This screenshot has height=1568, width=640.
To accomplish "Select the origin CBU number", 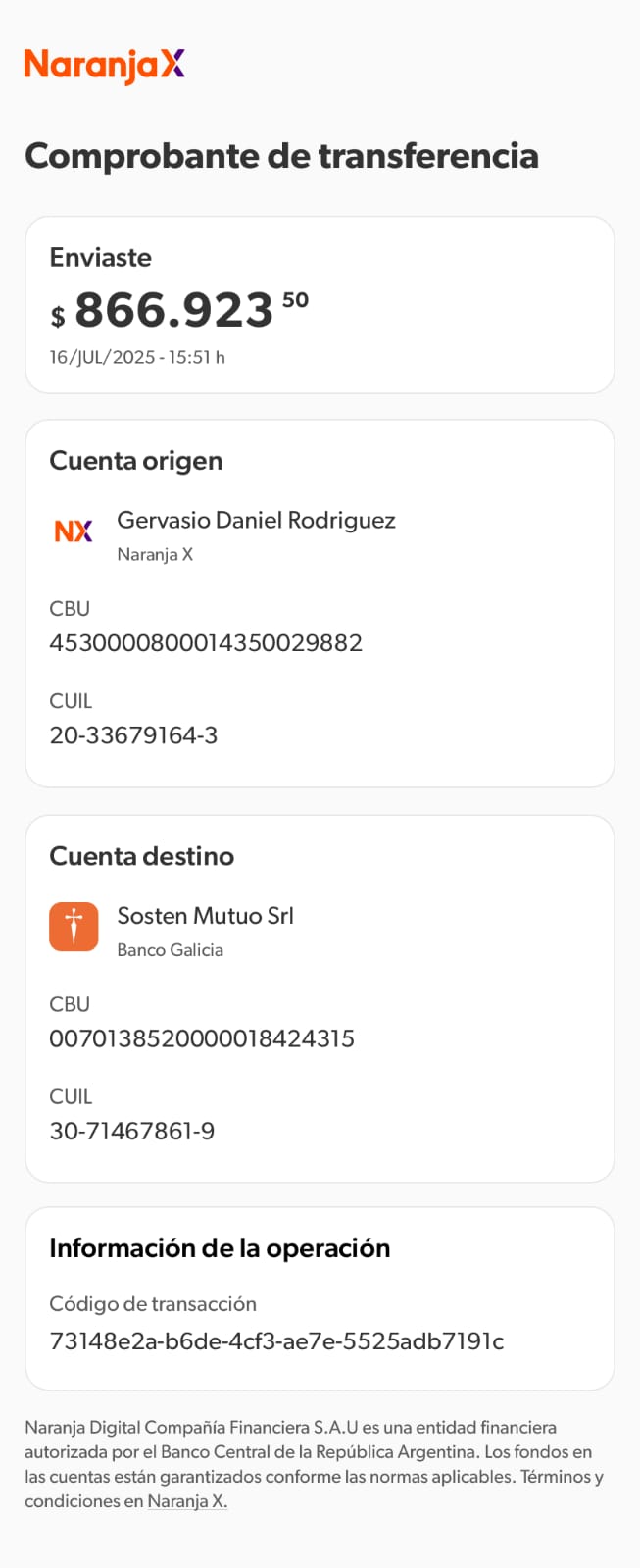I will pos(206,643).
